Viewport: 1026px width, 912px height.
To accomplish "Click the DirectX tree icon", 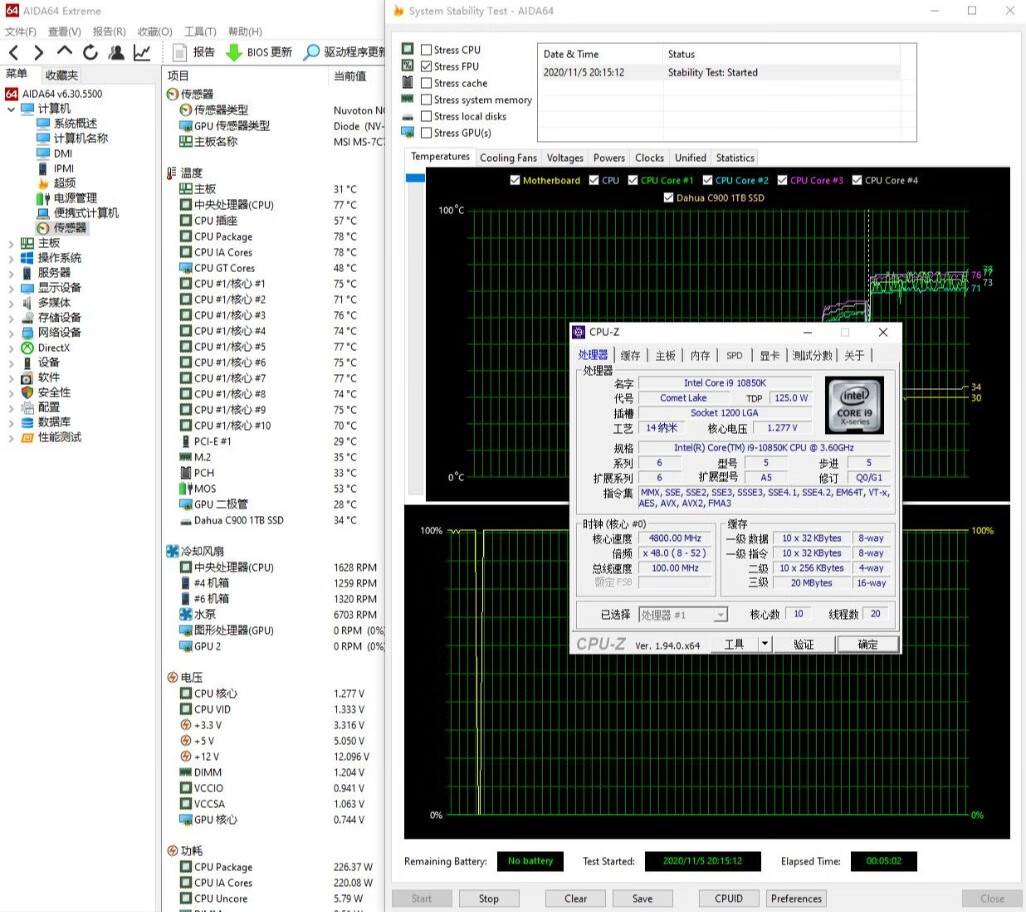I will (27, 347).
